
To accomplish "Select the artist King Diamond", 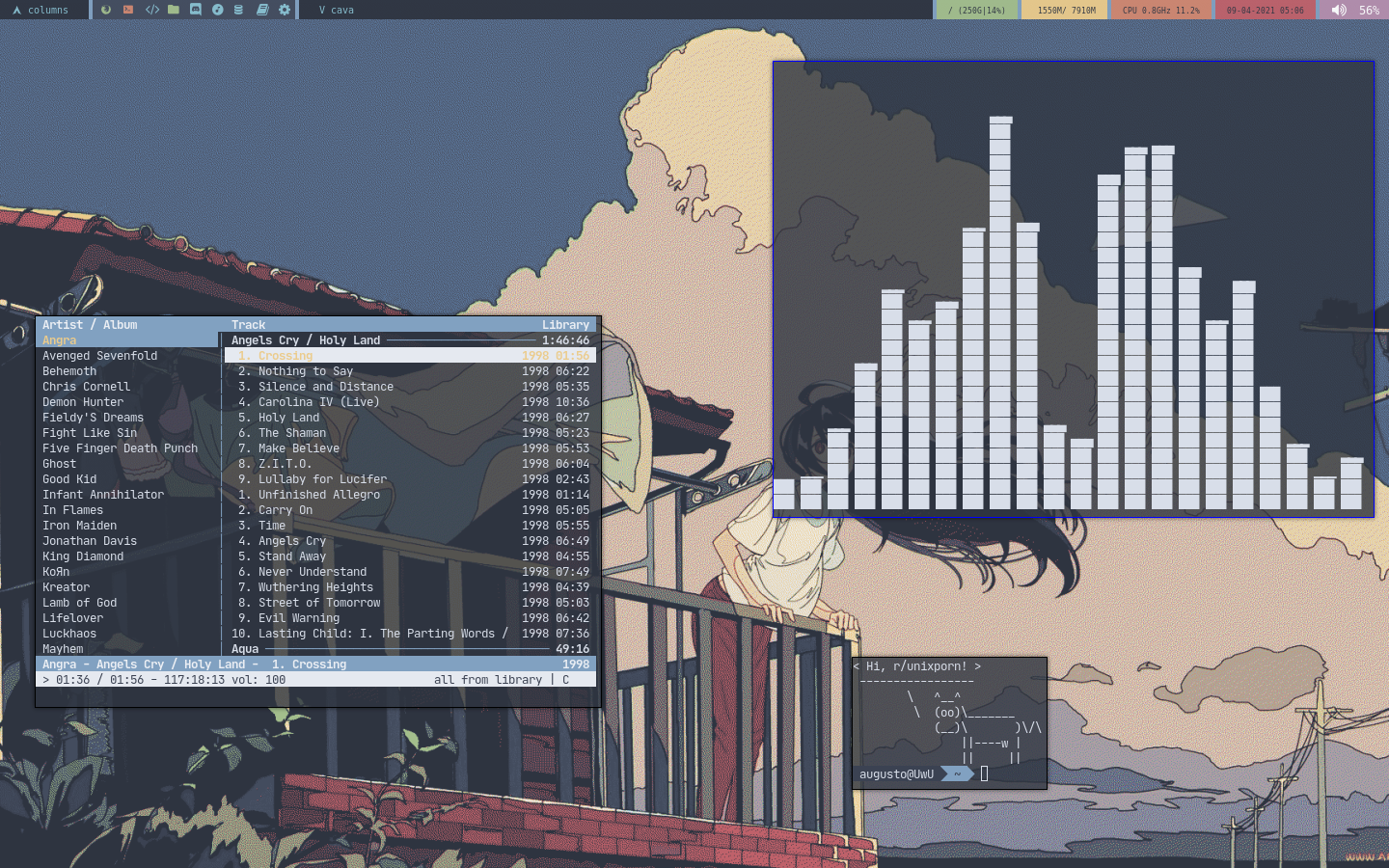I will [x=83, y=556].
